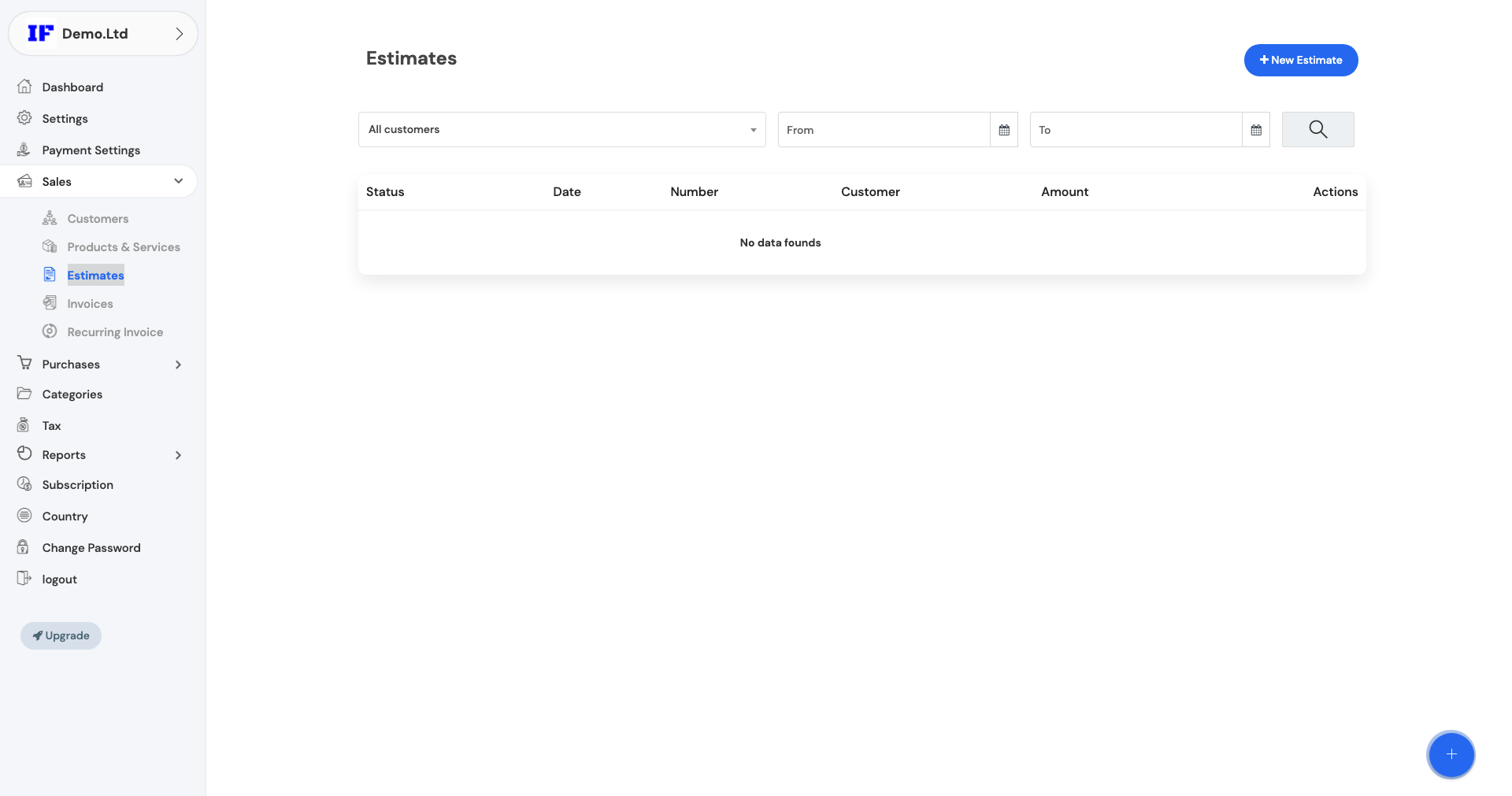Select the Invoices icon in the Sales submenu
The height and width of the screenshot is (796, 1512).
tap(50, 303)
